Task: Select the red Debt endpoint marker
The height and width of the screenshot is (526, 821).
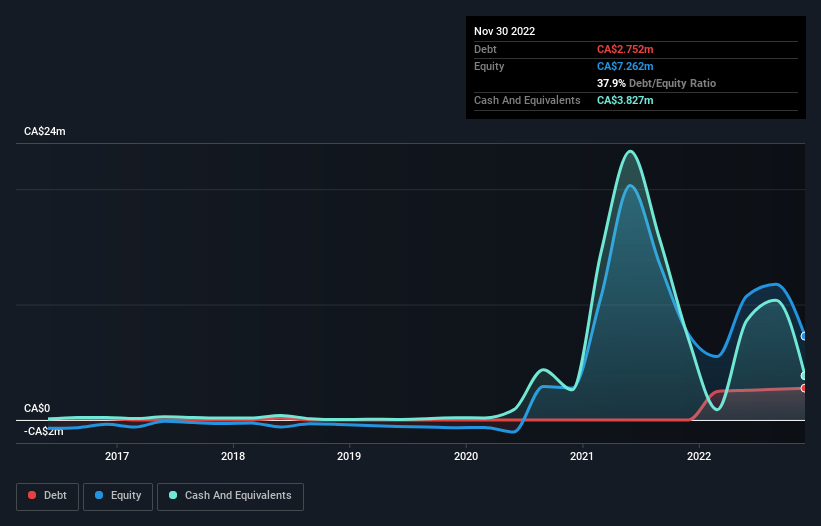Action: point(804,388)
